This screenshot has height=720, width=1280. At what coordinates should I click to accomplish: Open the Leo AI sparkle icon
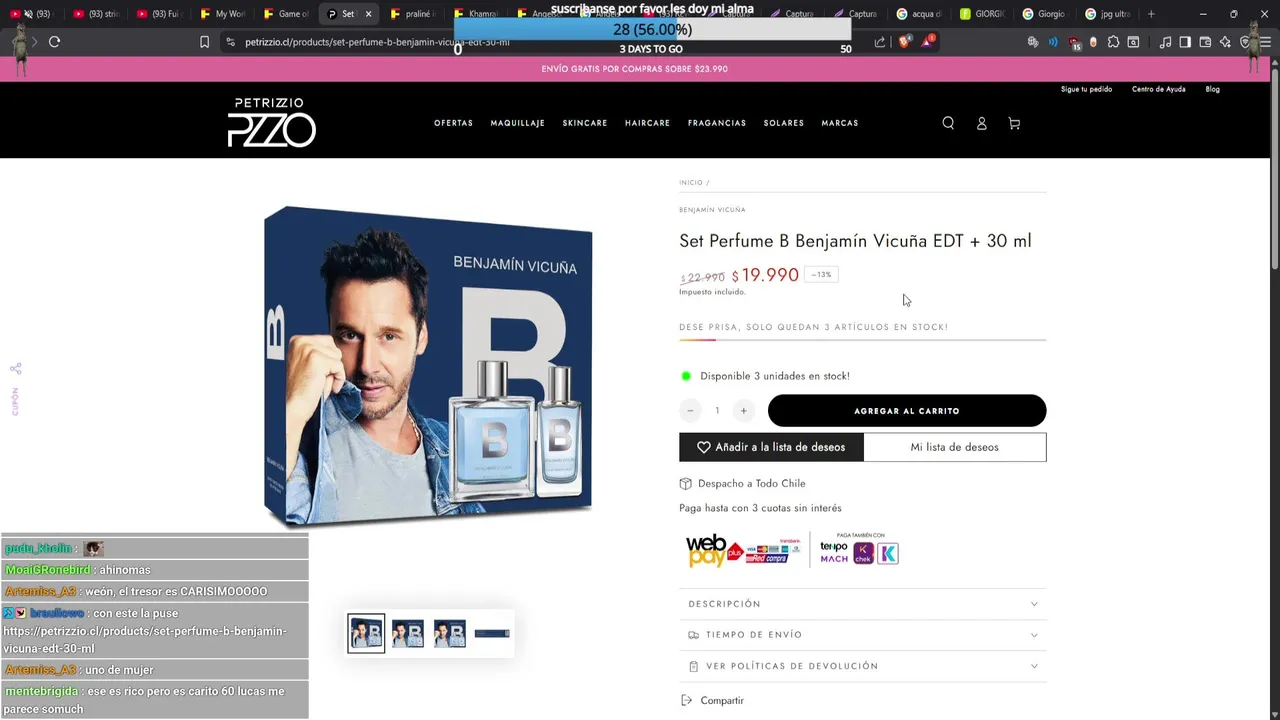[x=1225, y=42]
